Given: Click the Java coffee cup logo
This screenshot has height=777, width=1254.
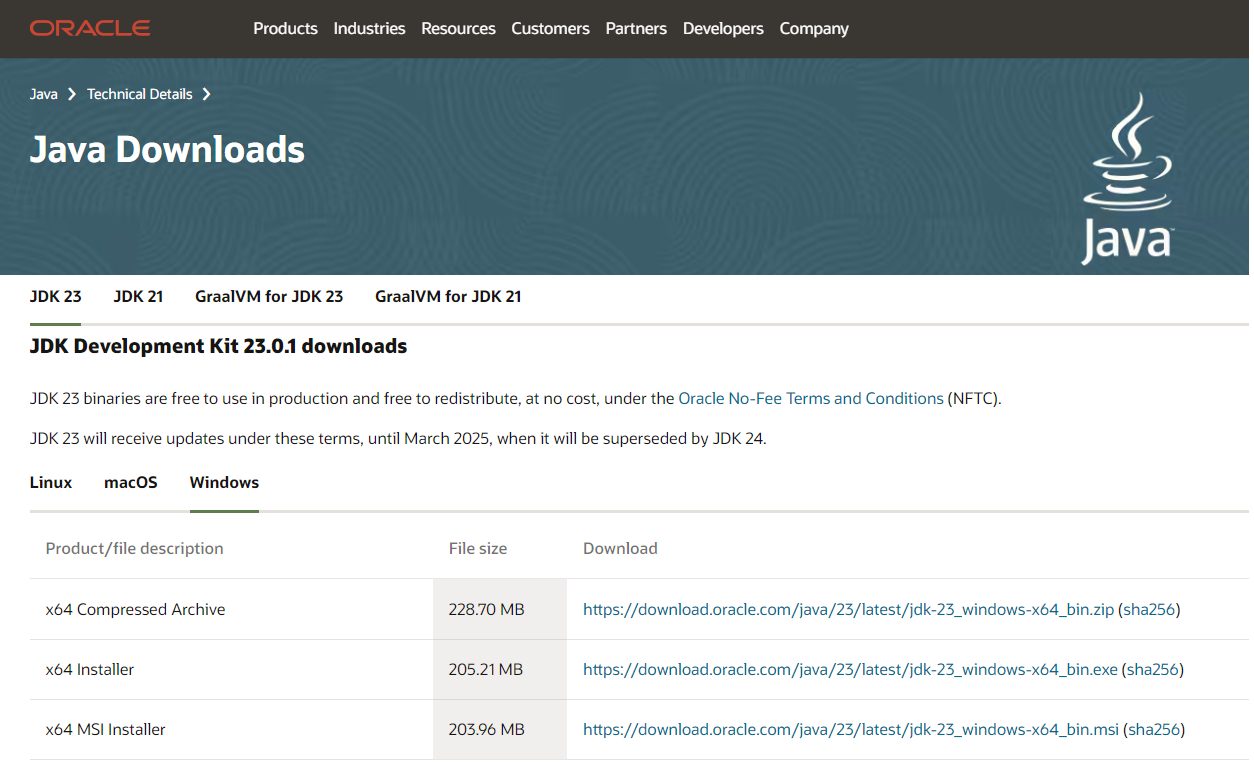Looking at the screenshot, I should tap(1127, 180).
